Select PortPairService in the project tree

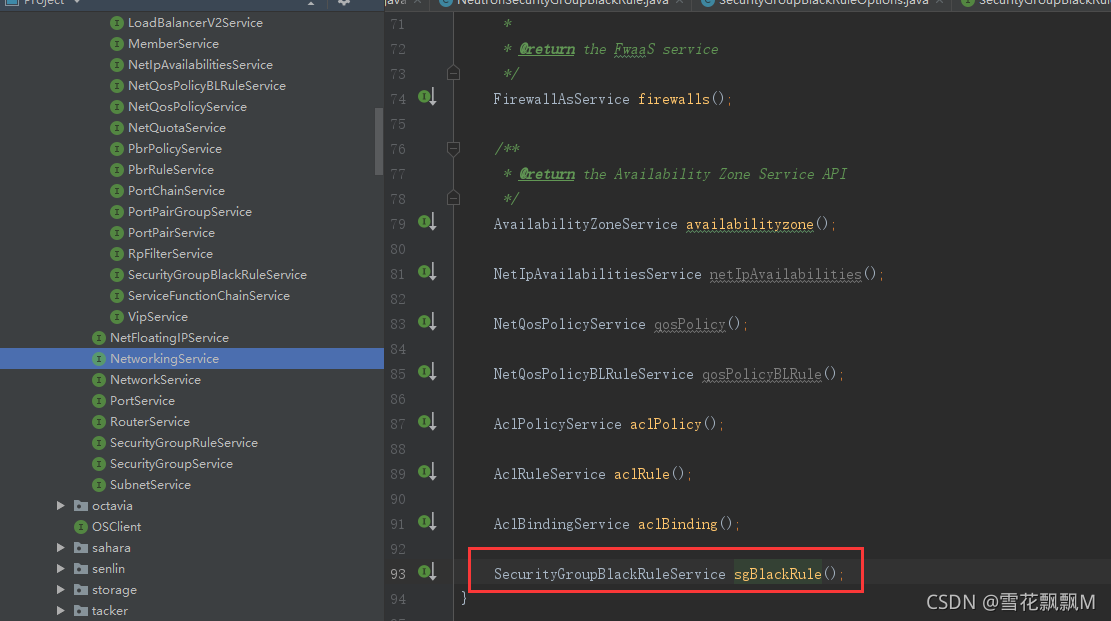coord(171,233)
